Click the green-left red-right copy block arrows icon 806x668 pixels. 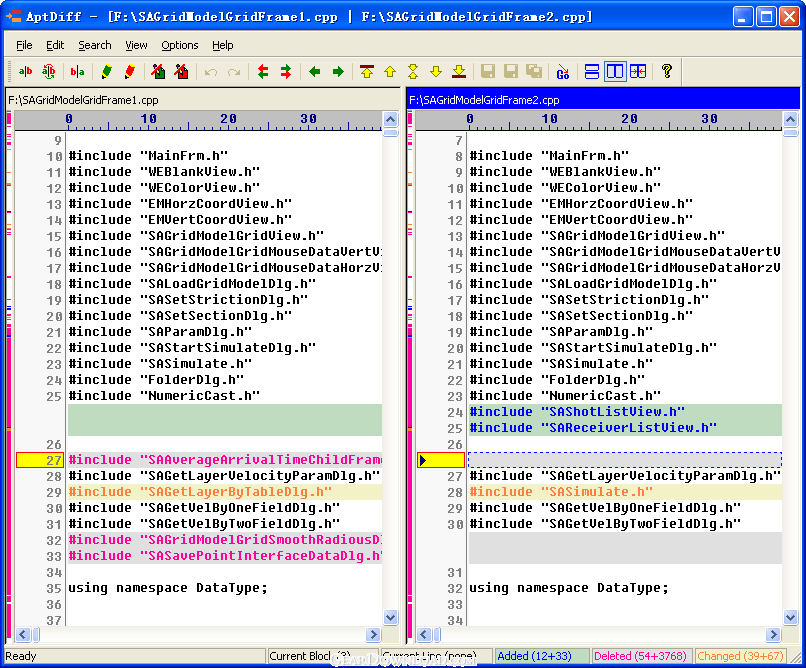(x=286, y=71)
